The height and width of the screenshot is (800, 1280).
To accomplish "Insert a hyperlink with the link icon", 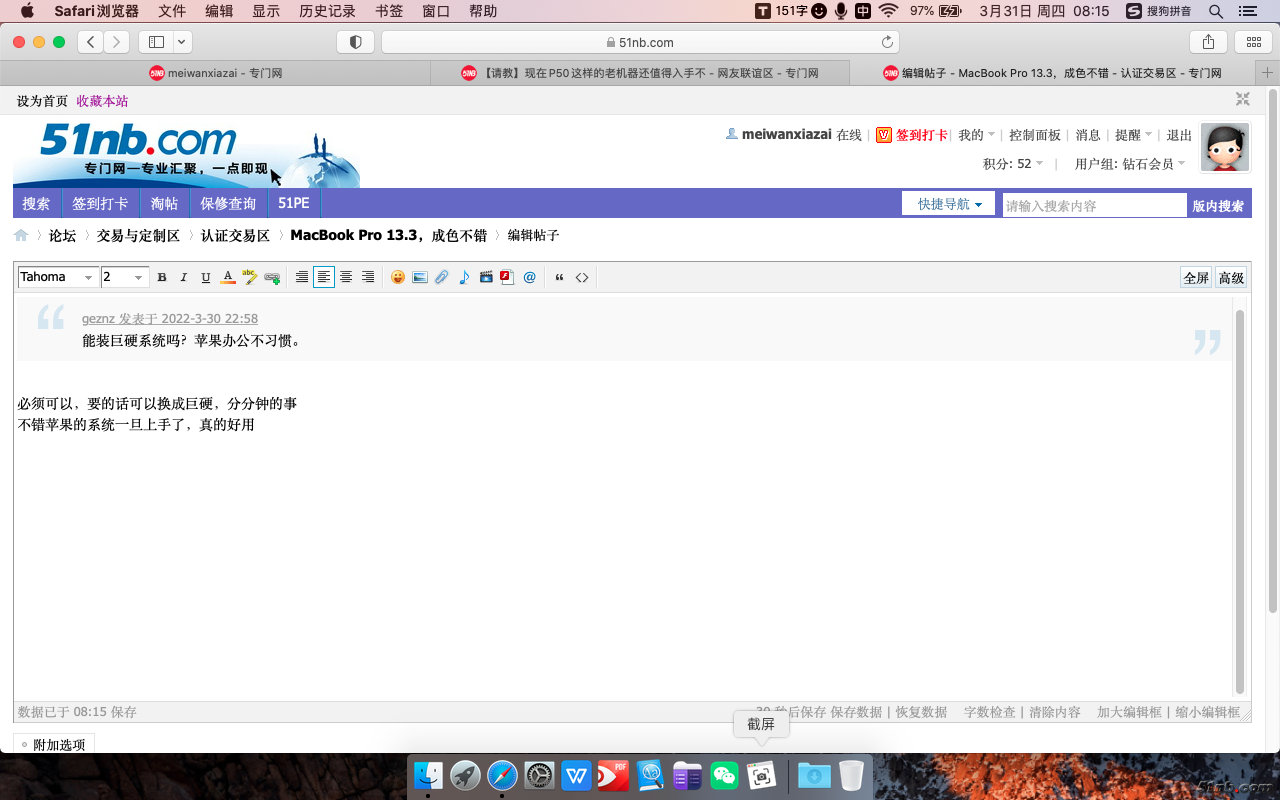I will (272, 277).
